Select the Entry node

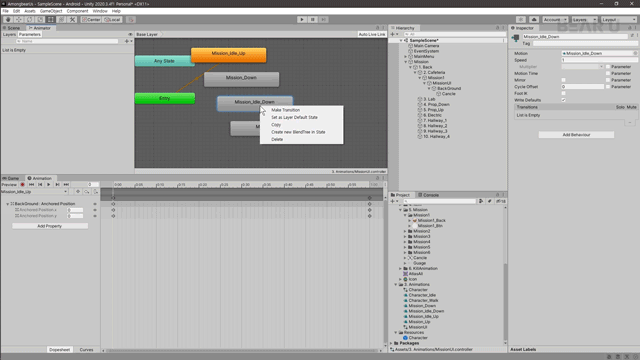point(164,98)
